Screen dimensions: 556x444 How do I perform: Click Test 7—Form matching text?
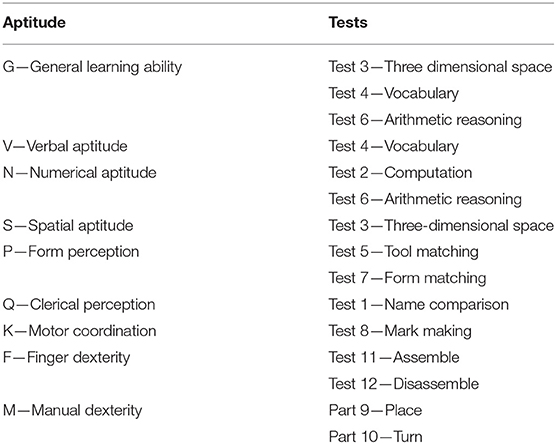[x=407, y=278]
